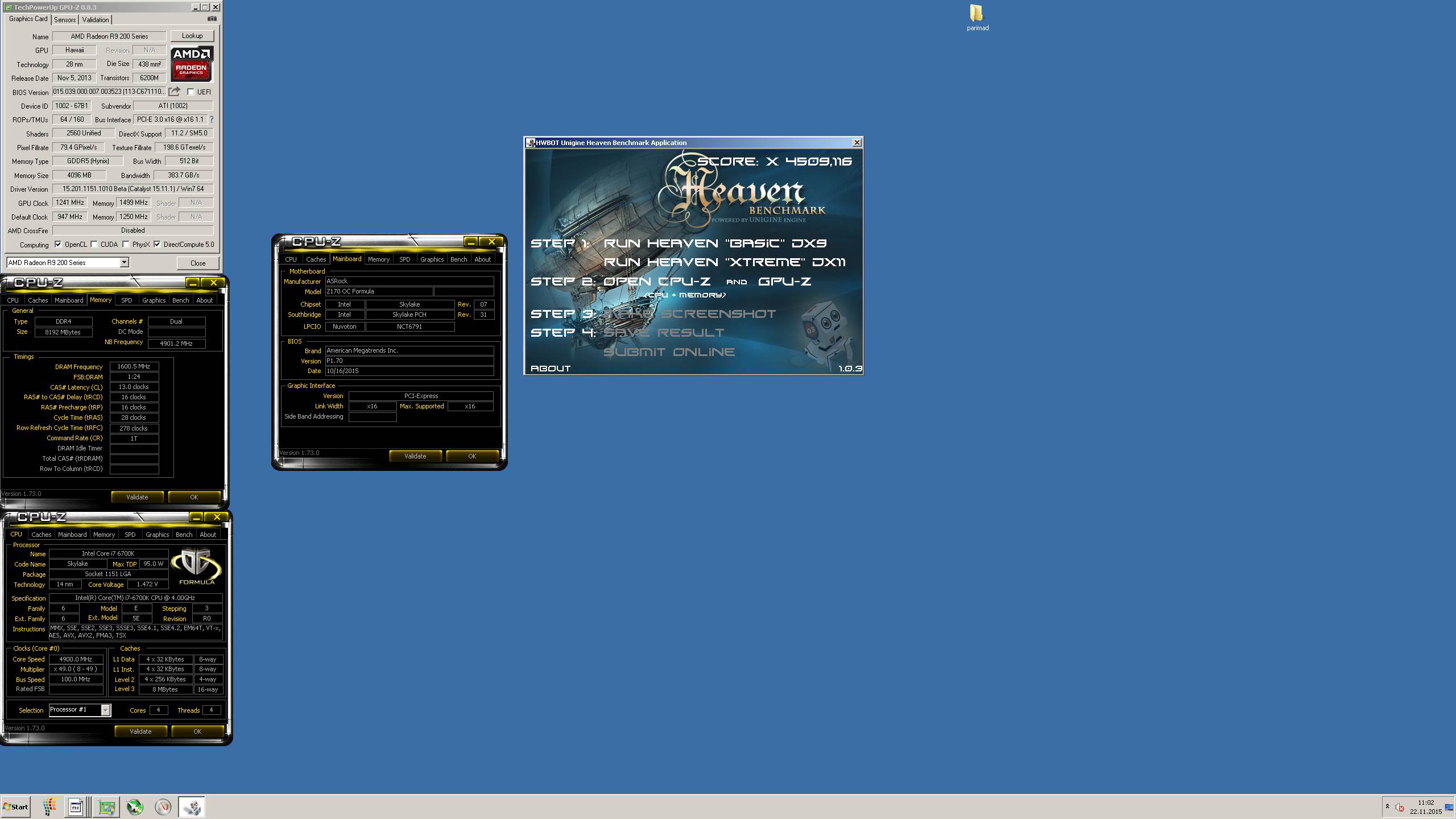This screenshot has width=1456, height=819.
Task: Show hidden tray icons arrow
Action: (x=1388, y=806)
